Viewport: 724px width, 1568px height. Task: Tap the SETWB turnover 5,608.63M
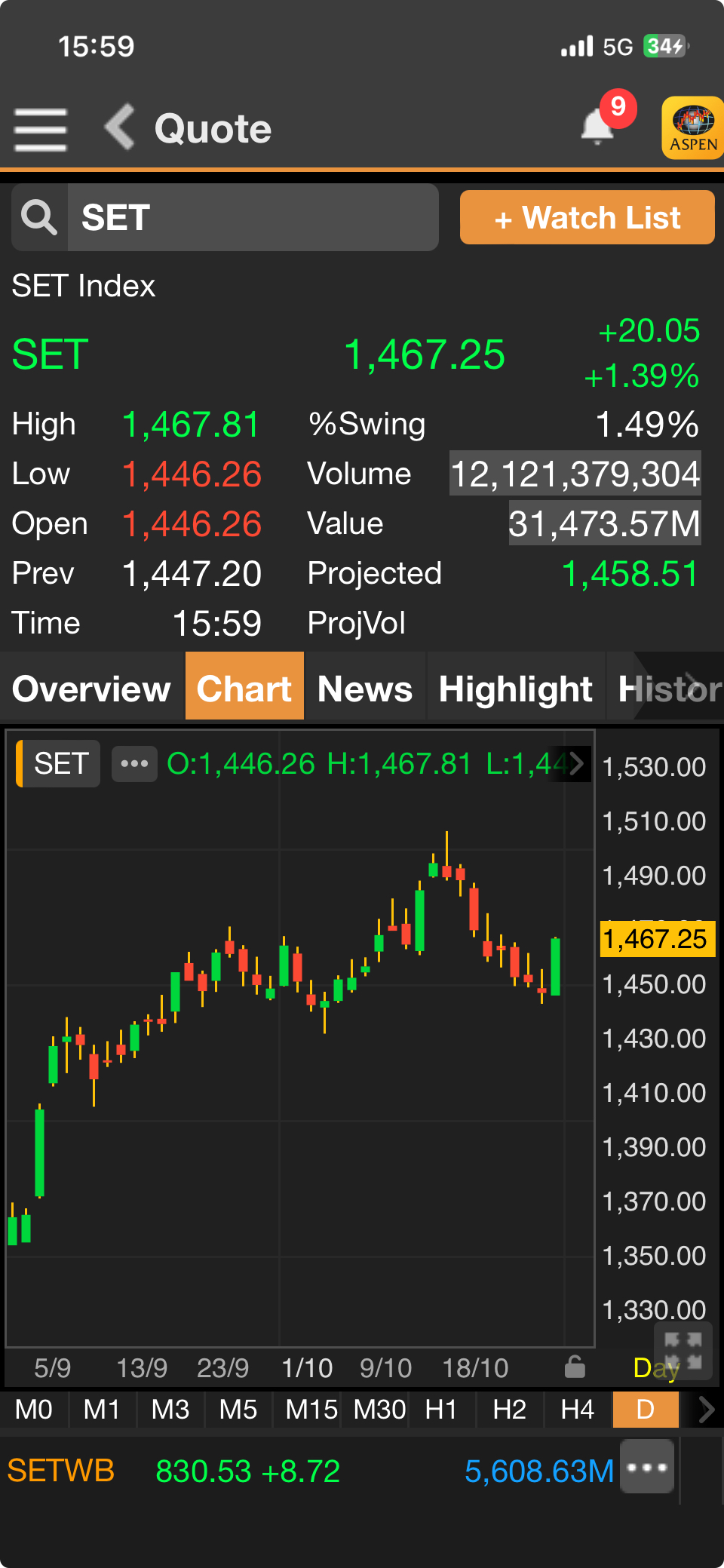click(x=539, y=1471)
